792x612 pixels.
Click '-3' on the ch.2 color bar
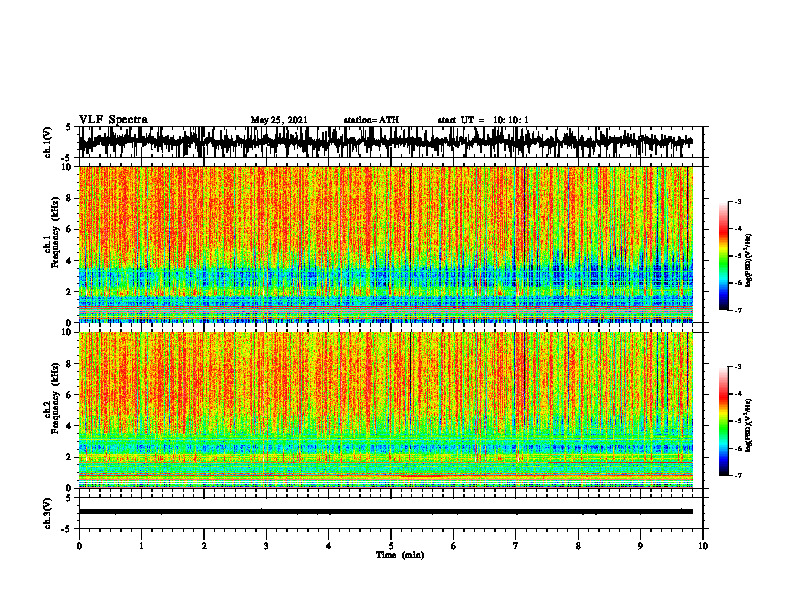point(737,367)
